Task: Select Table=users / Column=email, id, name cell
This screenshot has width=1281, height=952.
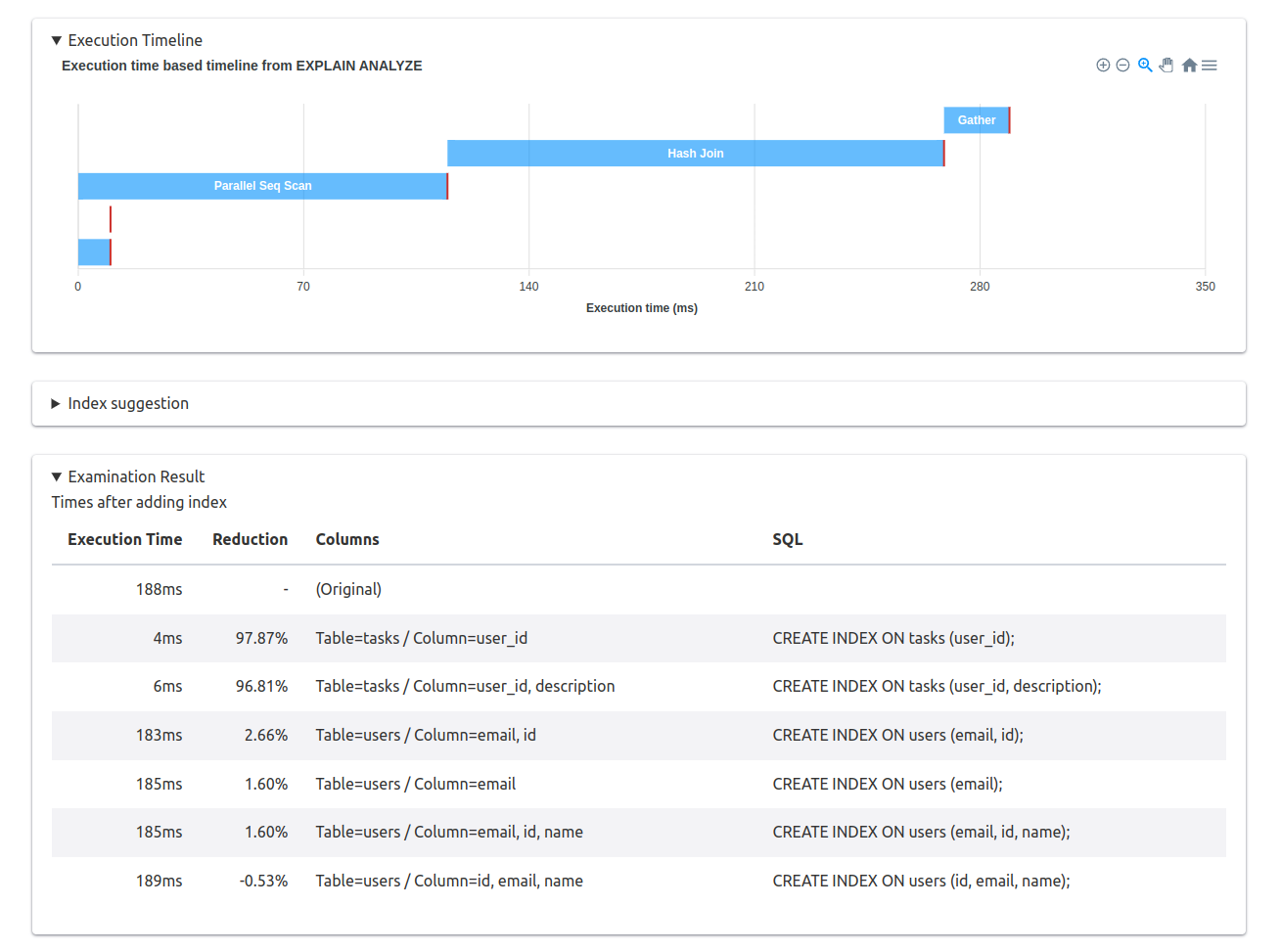Action: coord(449,832)
